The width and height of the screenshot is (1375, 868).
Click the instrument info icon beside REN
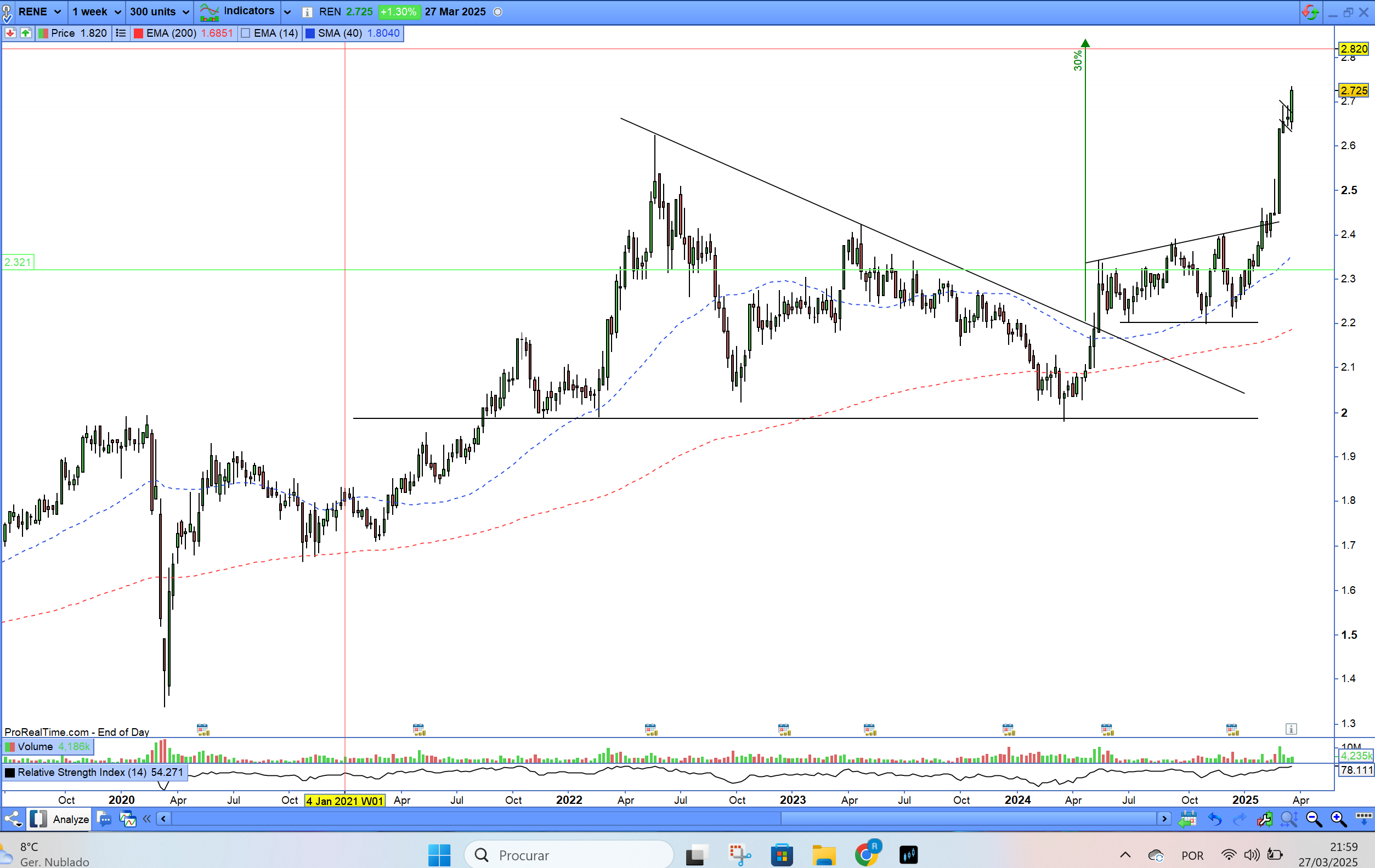(307, 12)
